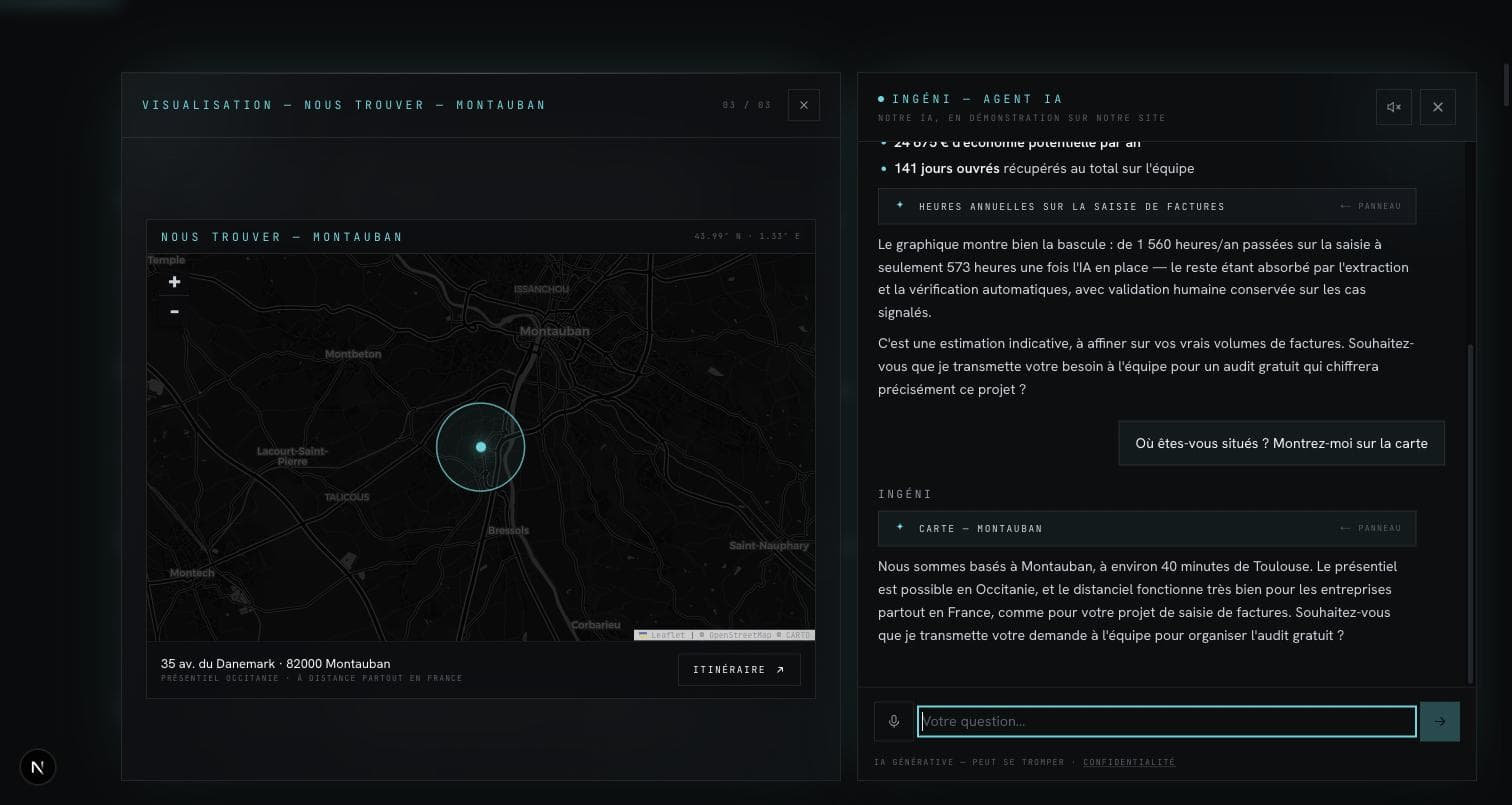The image size is (1512, 805).
Task: Close the Ingéni agent chat panel
Action: coord(1438,107)
